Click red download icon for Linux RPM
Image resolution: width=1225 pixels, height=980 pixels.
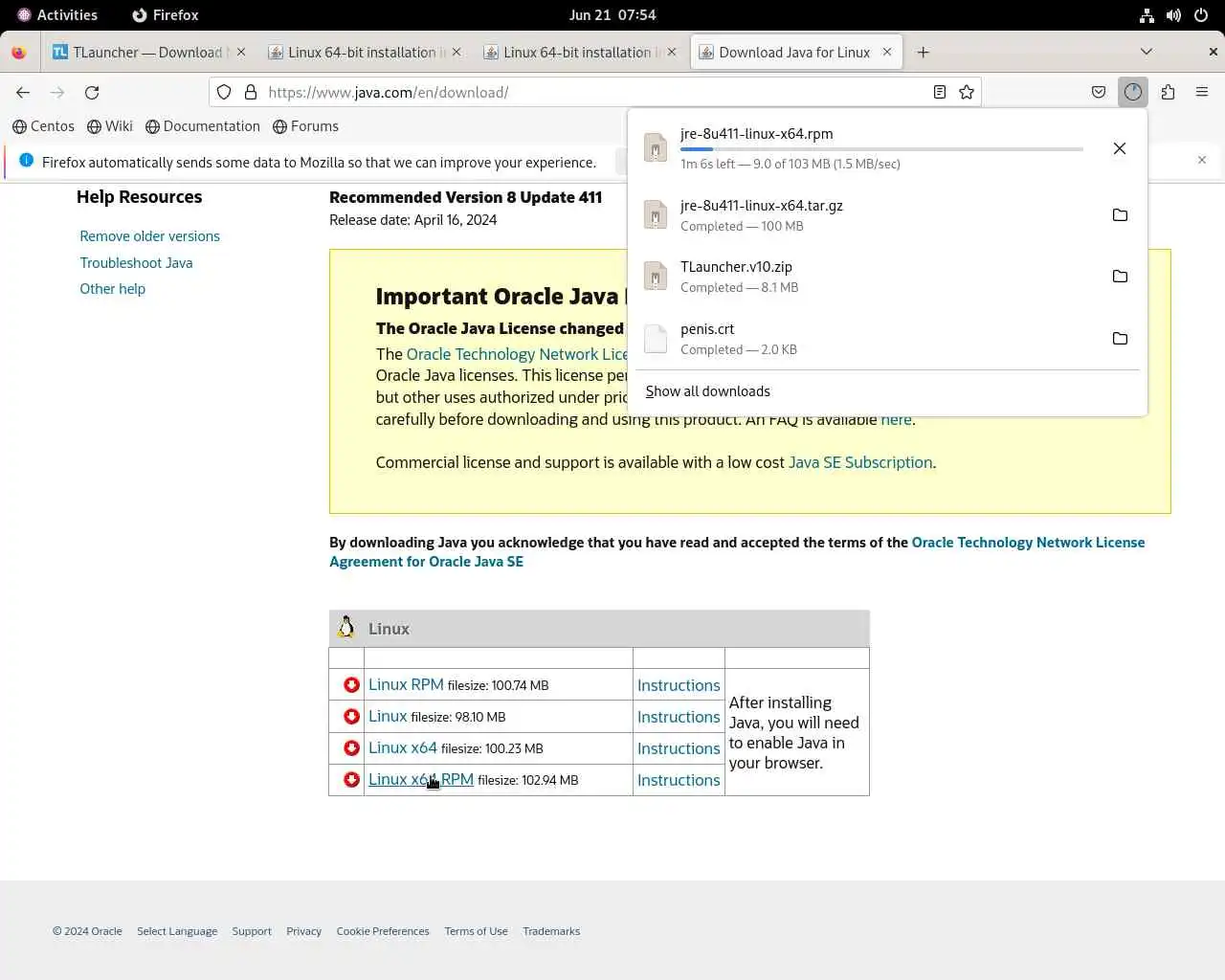coord(351,685)
